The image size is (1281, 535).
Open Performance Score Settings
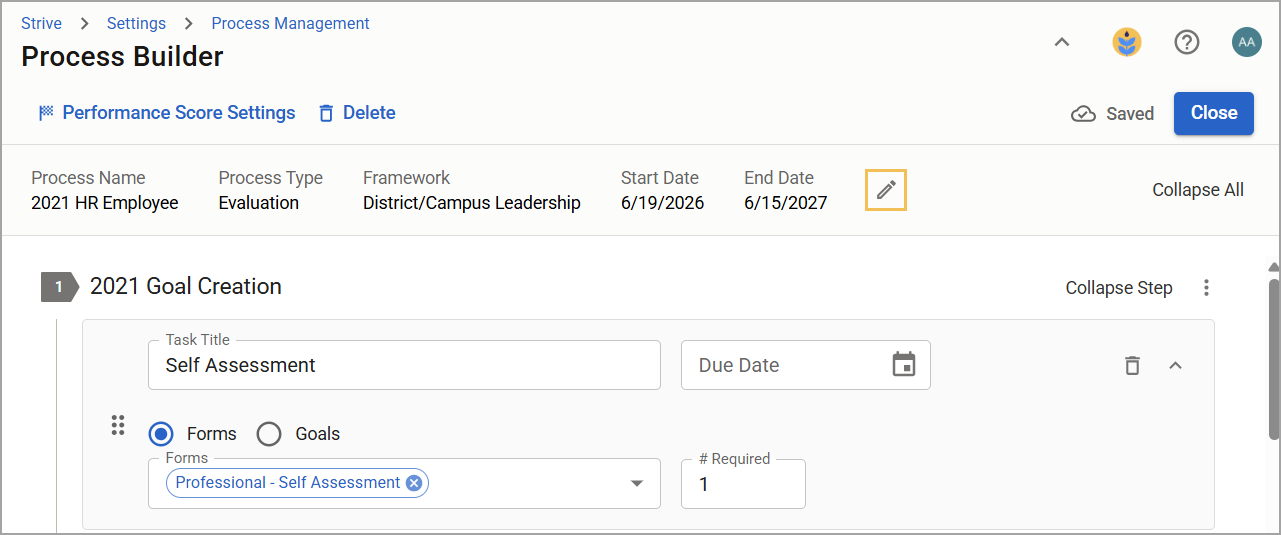click(167, 113)
